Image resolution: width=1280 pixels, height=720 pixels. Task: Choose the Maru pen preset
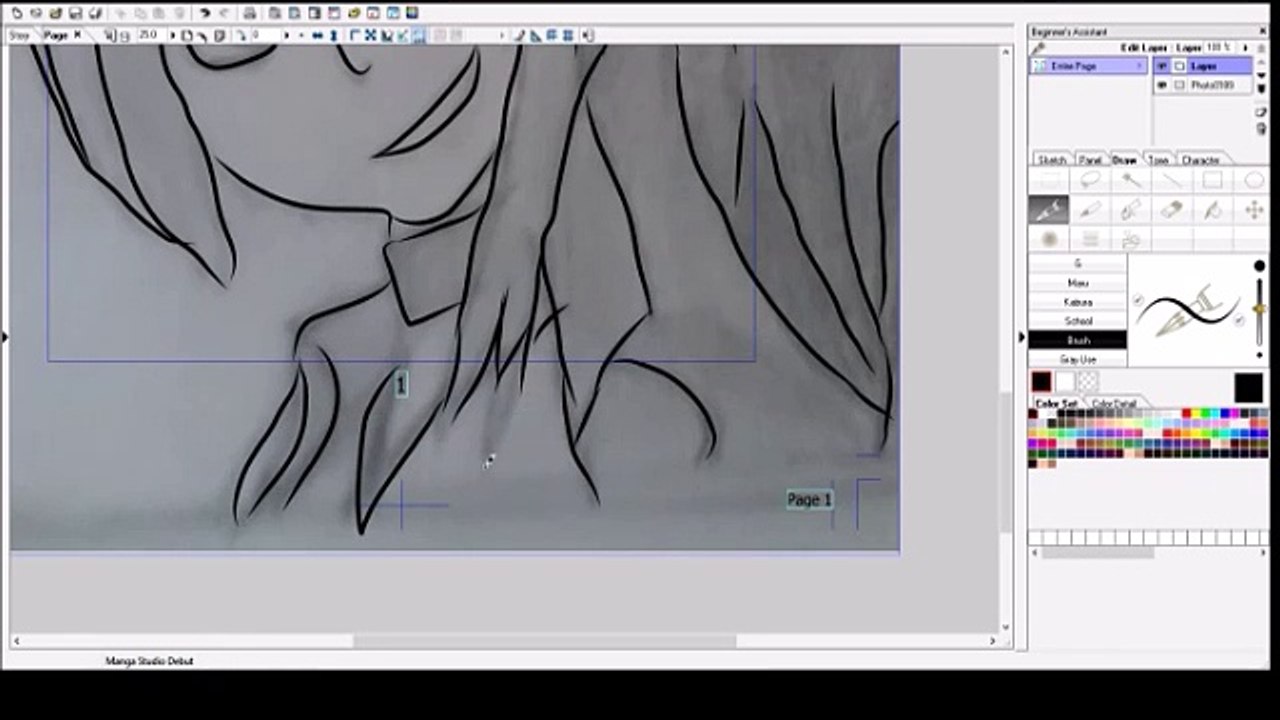click(x=1078, y=283)
